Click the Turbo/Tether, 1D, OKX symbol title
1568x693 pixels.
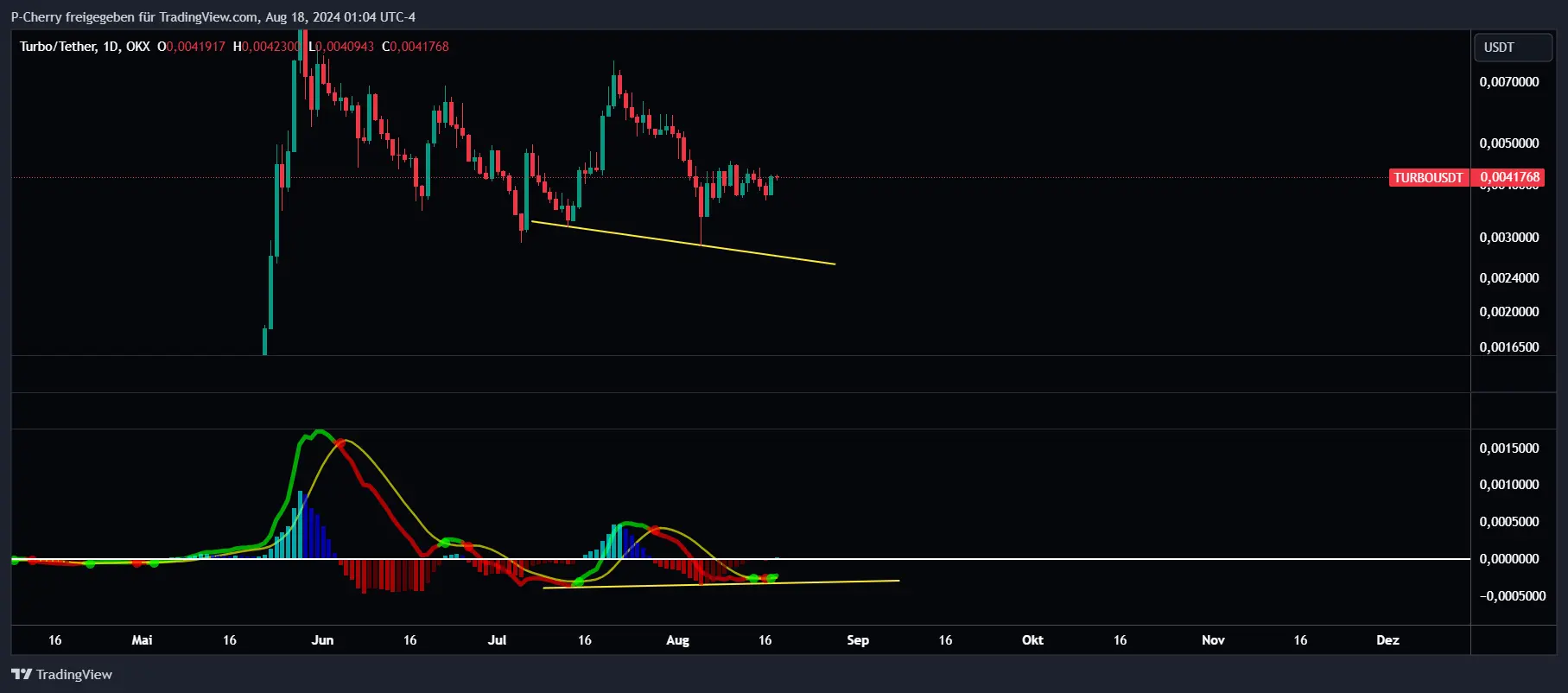coord(85,47)
